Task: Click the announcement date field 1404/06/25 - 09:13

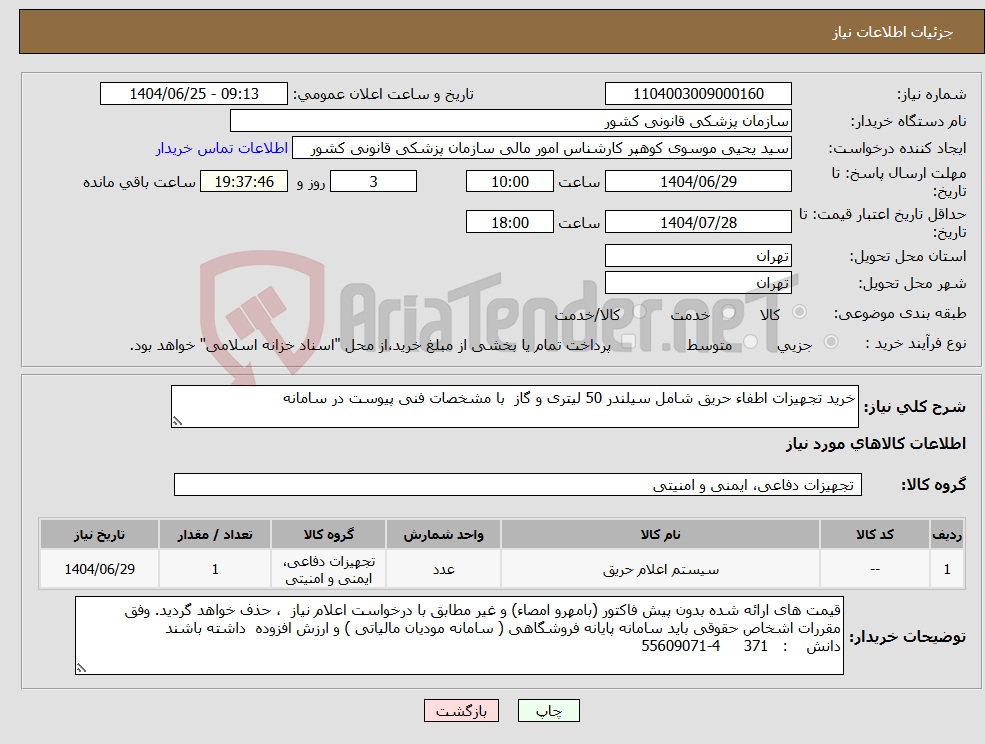Action: coord(193,93)
